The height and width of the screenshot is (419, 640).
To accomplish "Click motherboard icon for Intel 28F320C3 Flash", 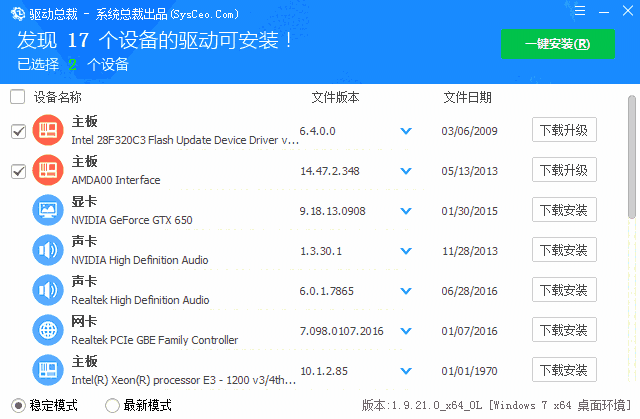I will (48, 130).
